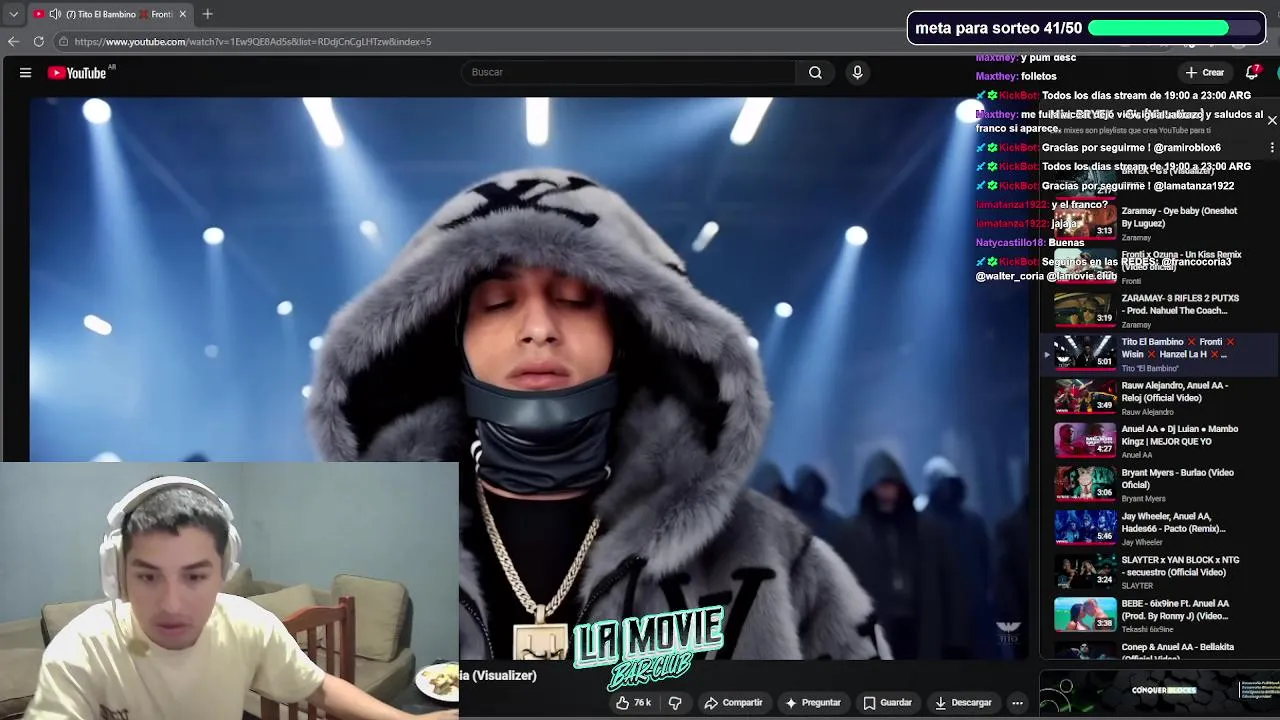Open the playlist panel three-dot options
Viewport: 1280px width, 720px height.
pos(1272,147)
